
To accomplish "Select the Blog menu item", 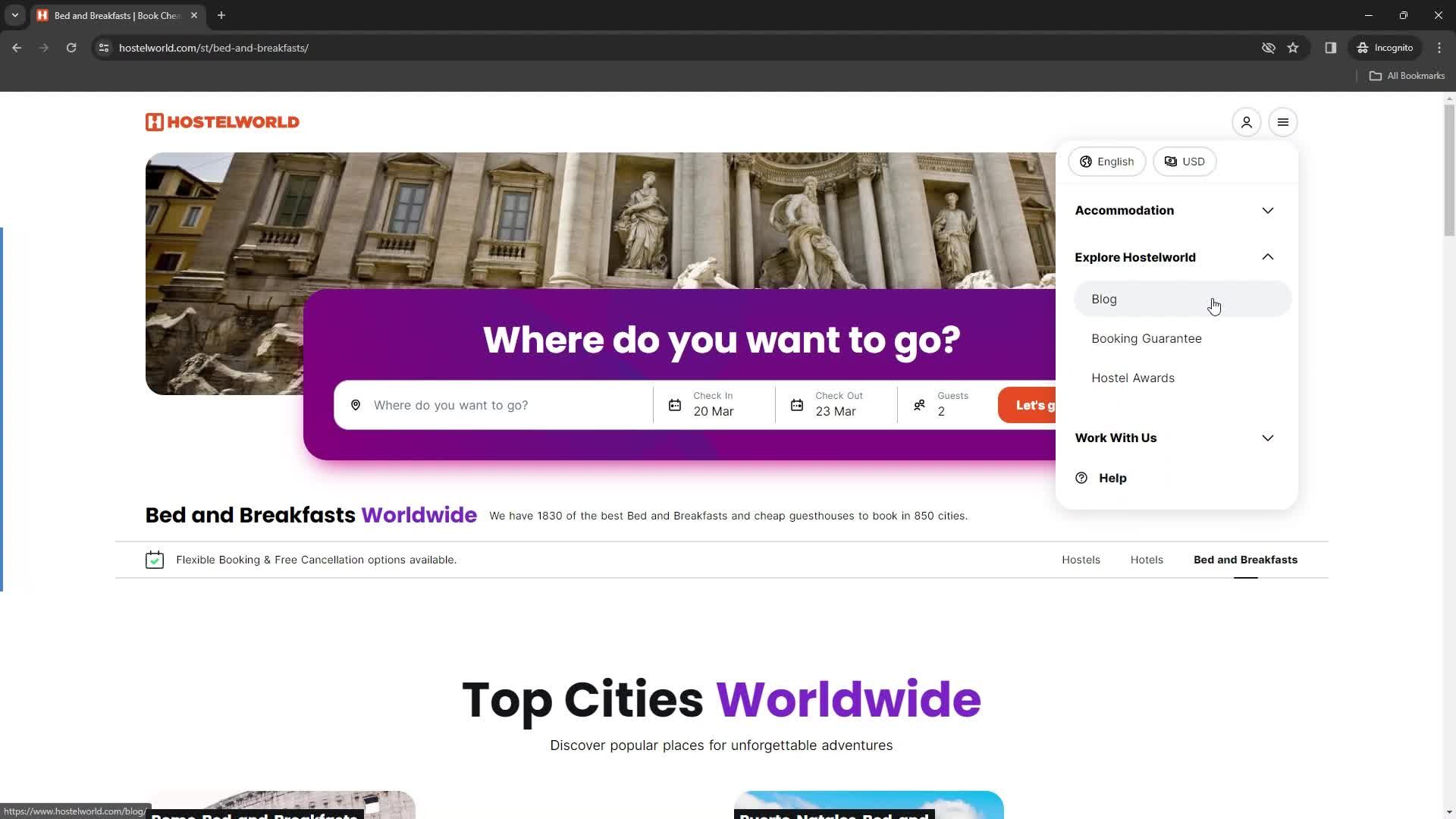I will (1104, 299).
